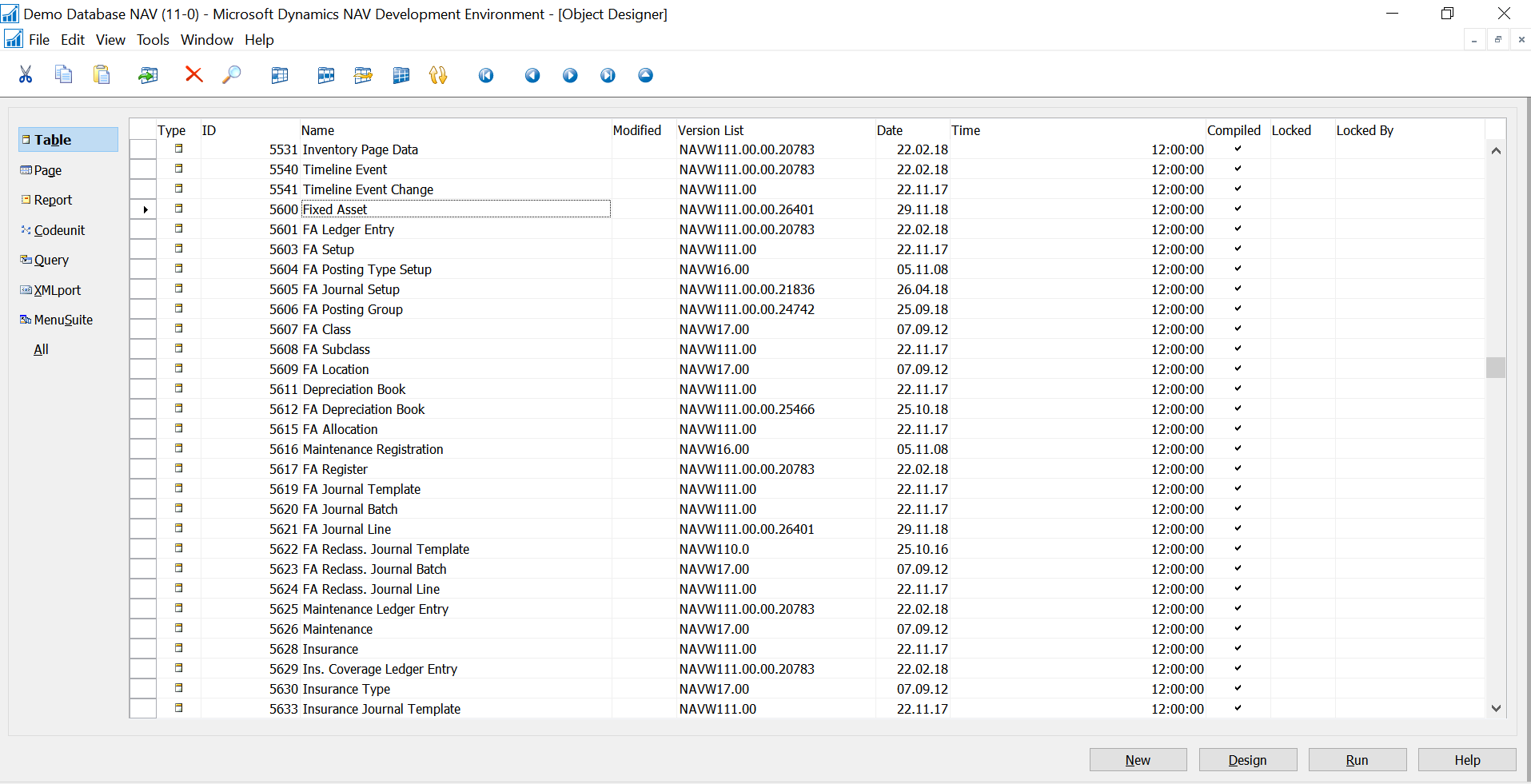This screenshot has height=784, width=1531.
Task: Click row selector box for FA Ledger Entry
Action: tap(143, 229)
